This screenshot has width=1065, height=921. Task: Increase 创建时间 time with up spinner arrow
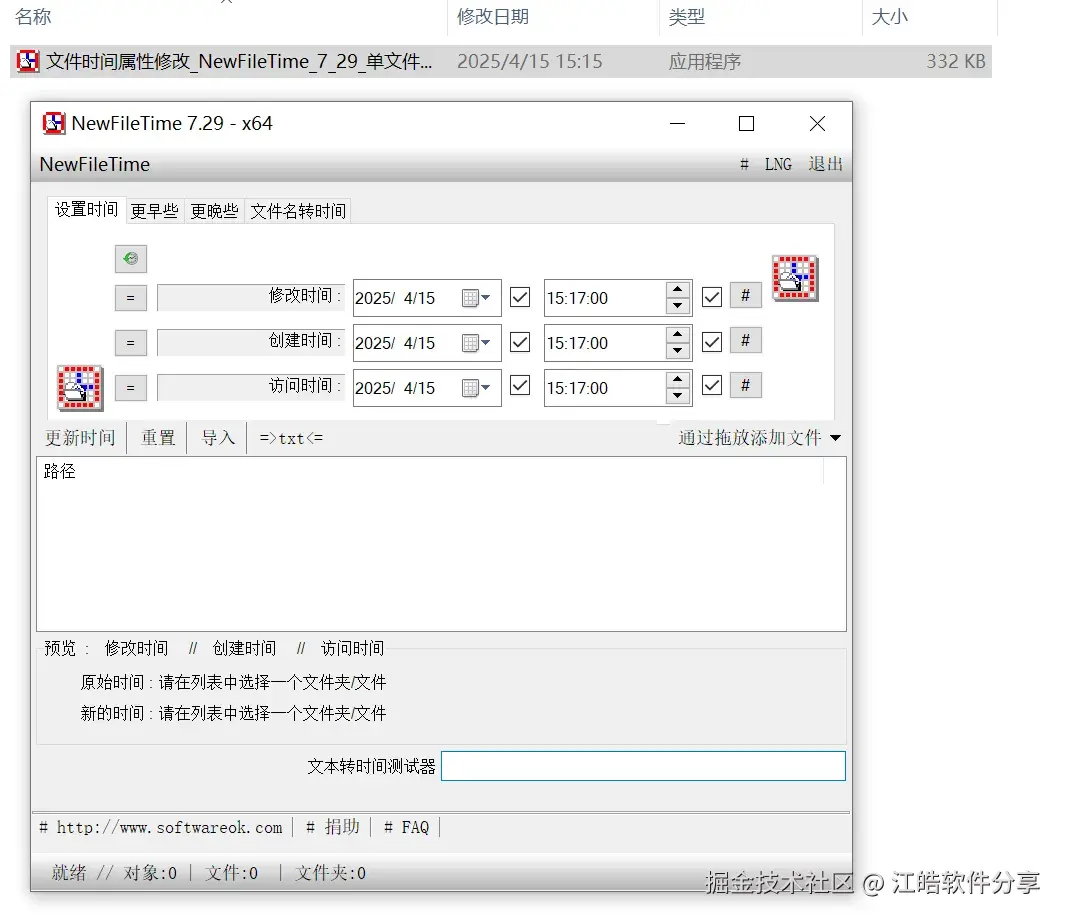click(677, 334)
